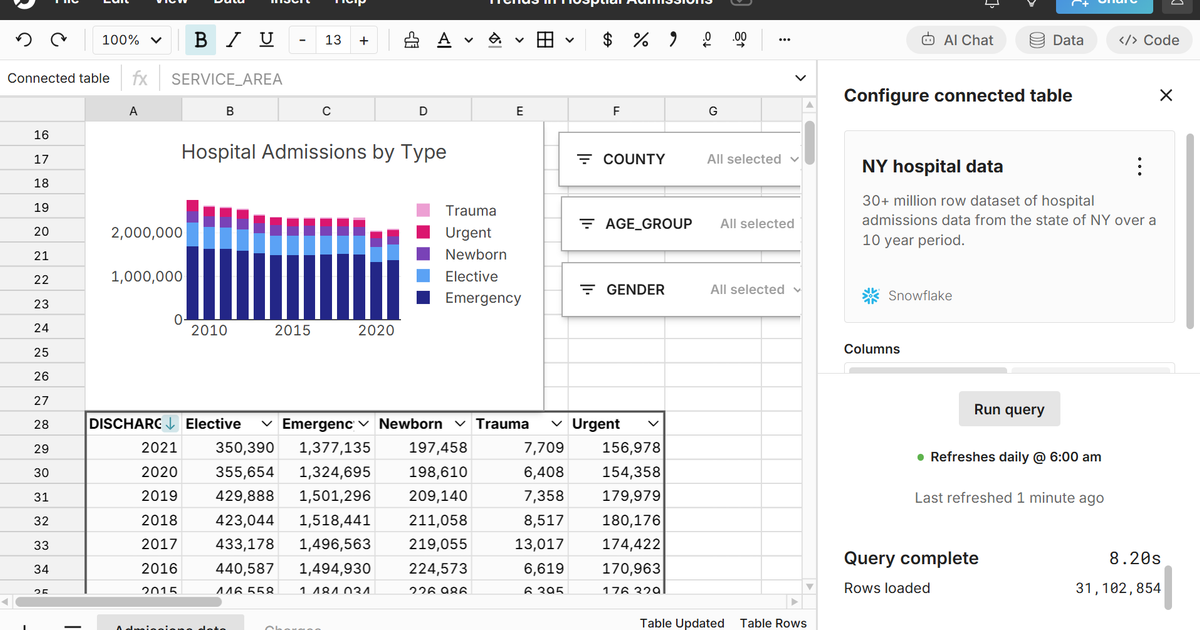Click the Emergency legend color swatch
Viewport: 1200px width, 630px height.
(x=424, y=298)
